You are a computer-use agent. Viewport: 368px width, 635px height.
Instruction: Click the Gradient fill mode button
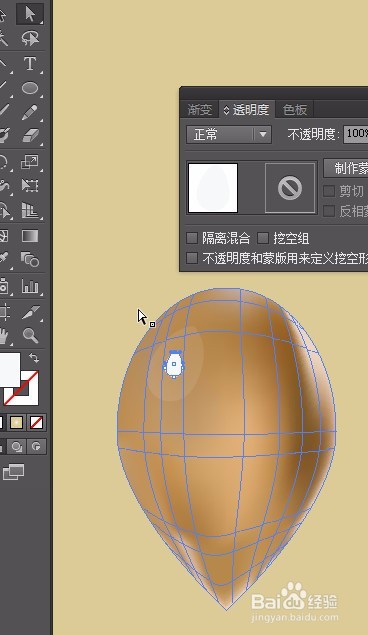16,422
